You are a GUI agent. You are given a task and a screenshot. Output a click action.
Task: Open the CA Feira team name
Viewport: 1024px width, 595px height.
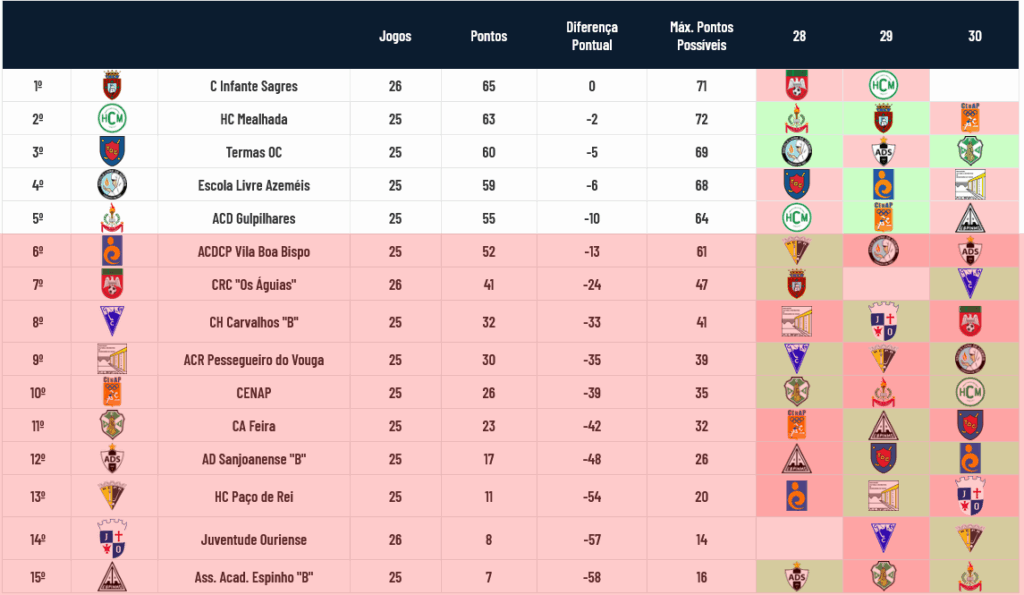[x=254, y=426]
